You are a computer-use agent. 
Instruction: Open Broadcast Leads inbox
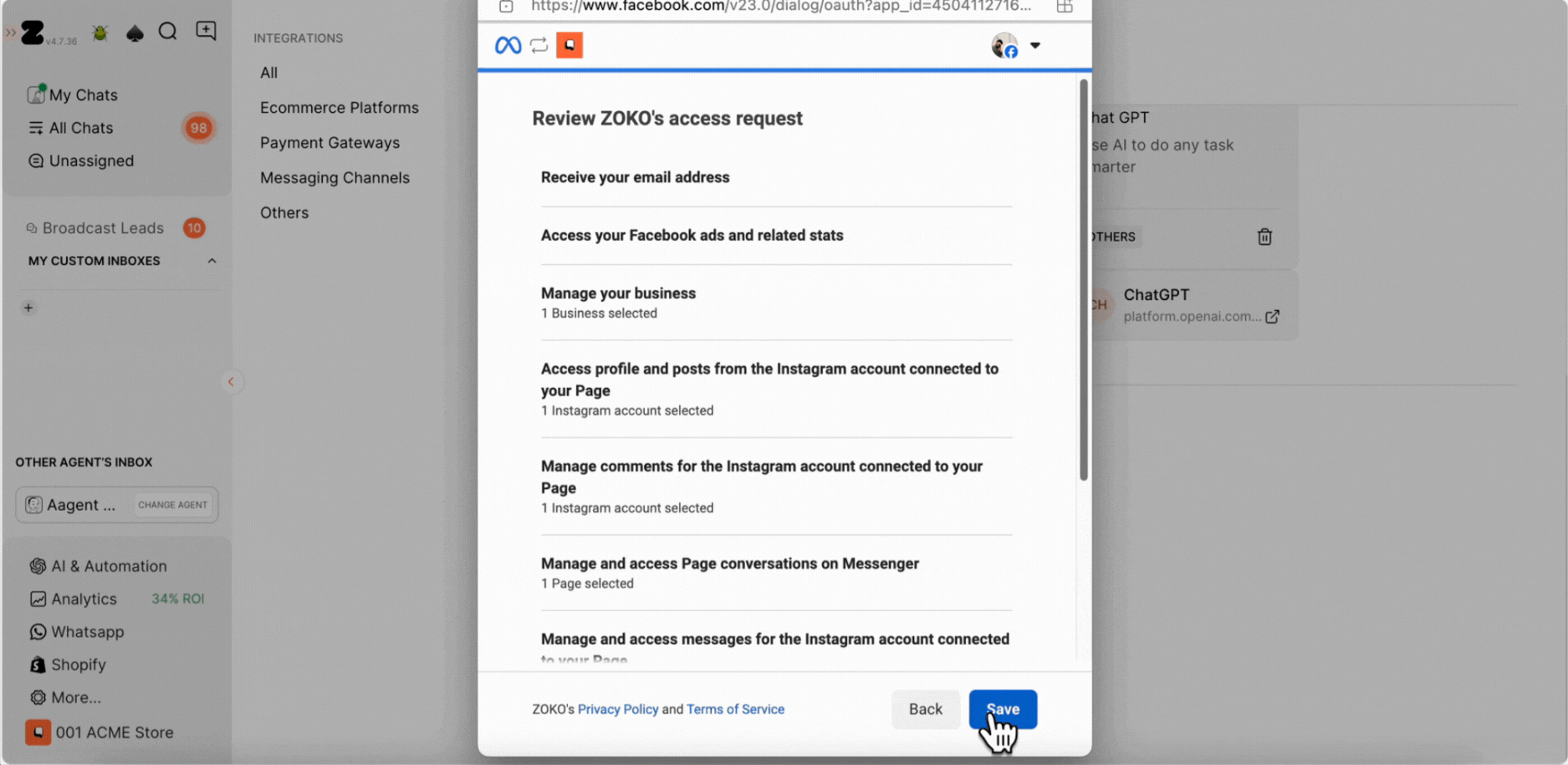pos(103,227)
